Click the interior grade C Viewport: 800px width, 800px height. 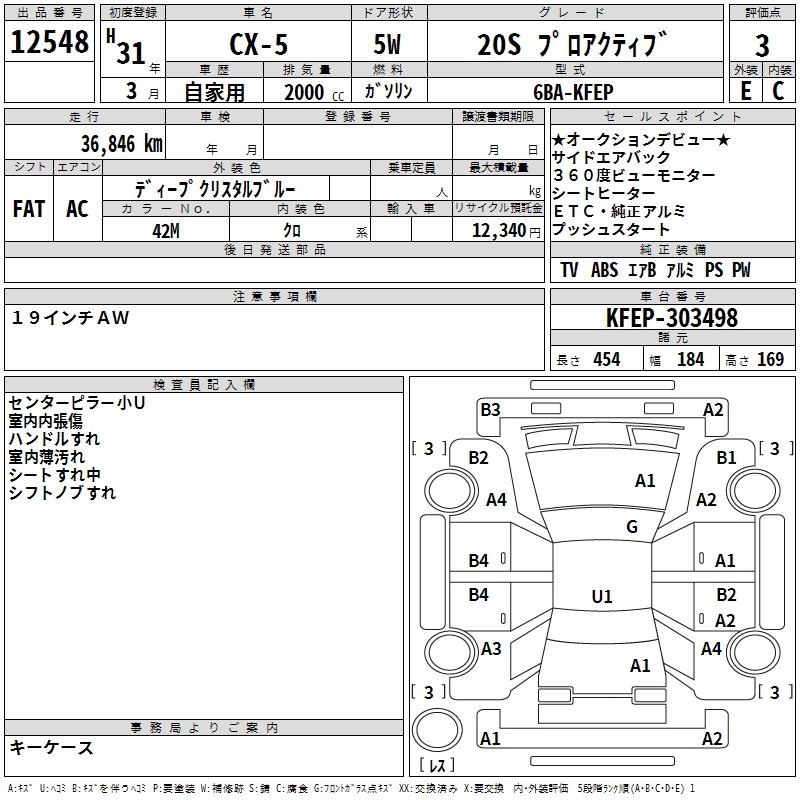click(x=778, y=91)
